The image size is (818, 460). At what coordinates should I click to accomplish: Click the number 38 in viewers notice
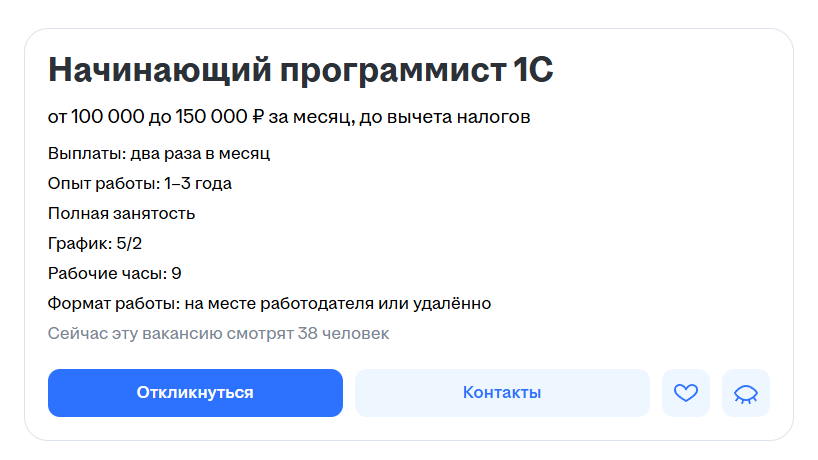308,333
